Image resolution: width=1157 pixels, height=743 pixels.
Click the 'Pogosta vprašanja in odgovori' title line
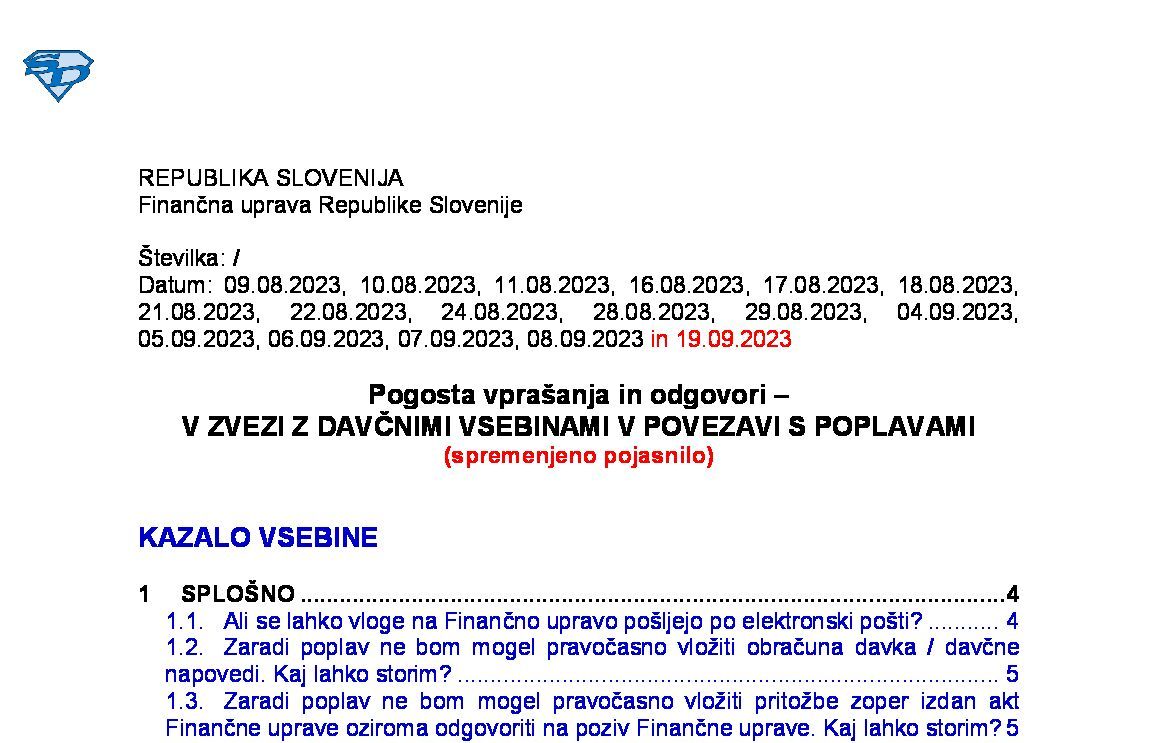(x=578, y=394)
